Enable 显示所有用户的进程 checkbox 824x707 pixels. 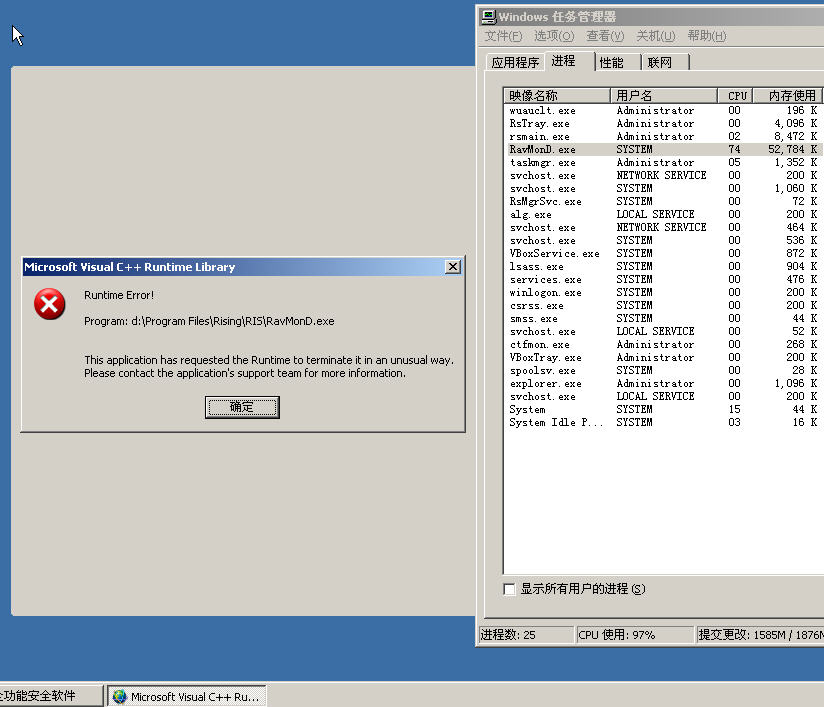tap(510, 589)
